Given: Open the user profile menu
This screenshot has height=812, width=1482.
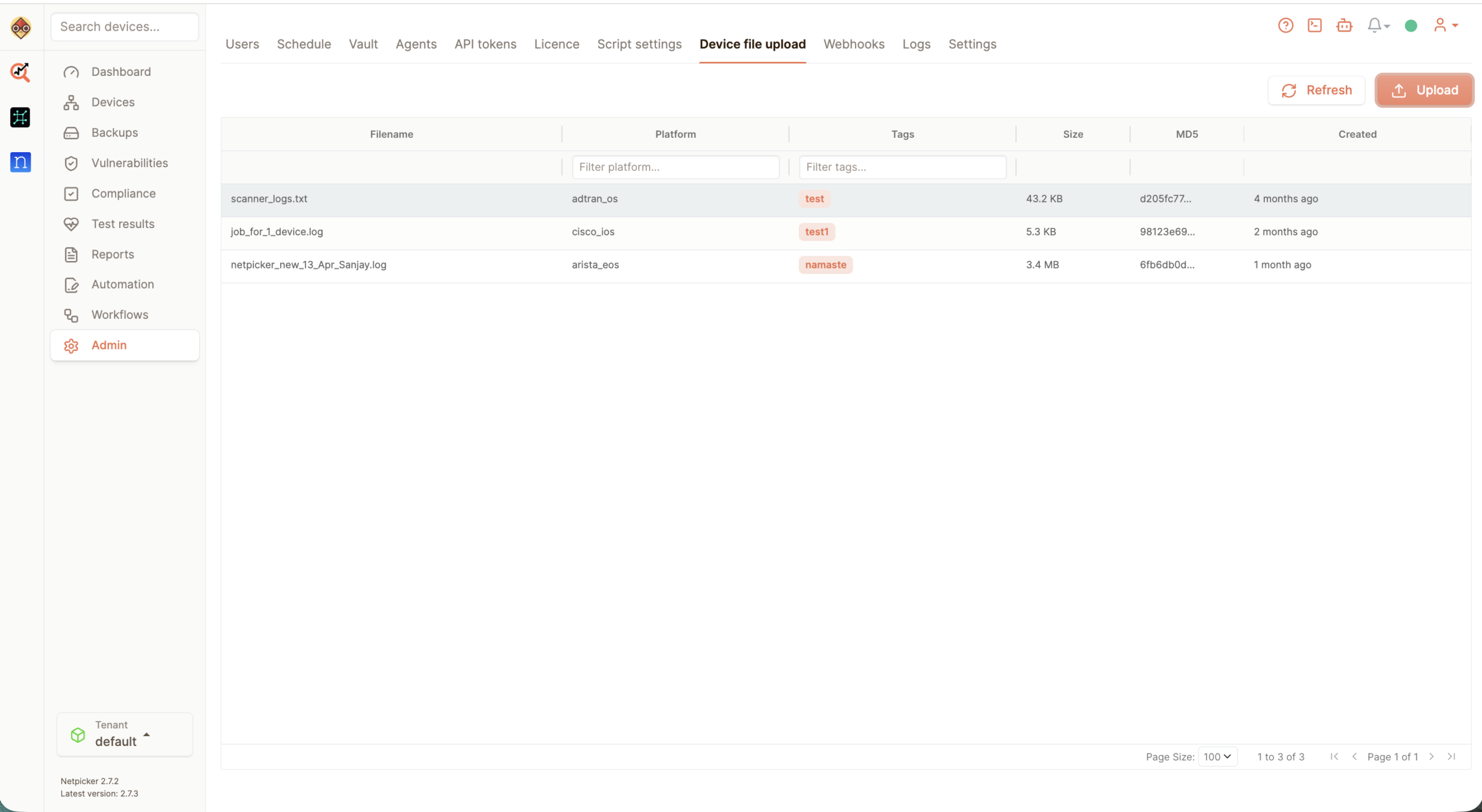Looking at the screenshot, I should (x=1446, y=25).
